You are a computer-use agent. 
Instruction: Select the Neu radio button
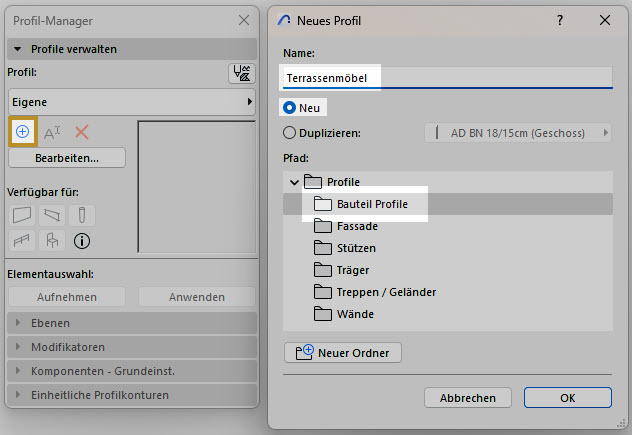click(x=289, y=108)
